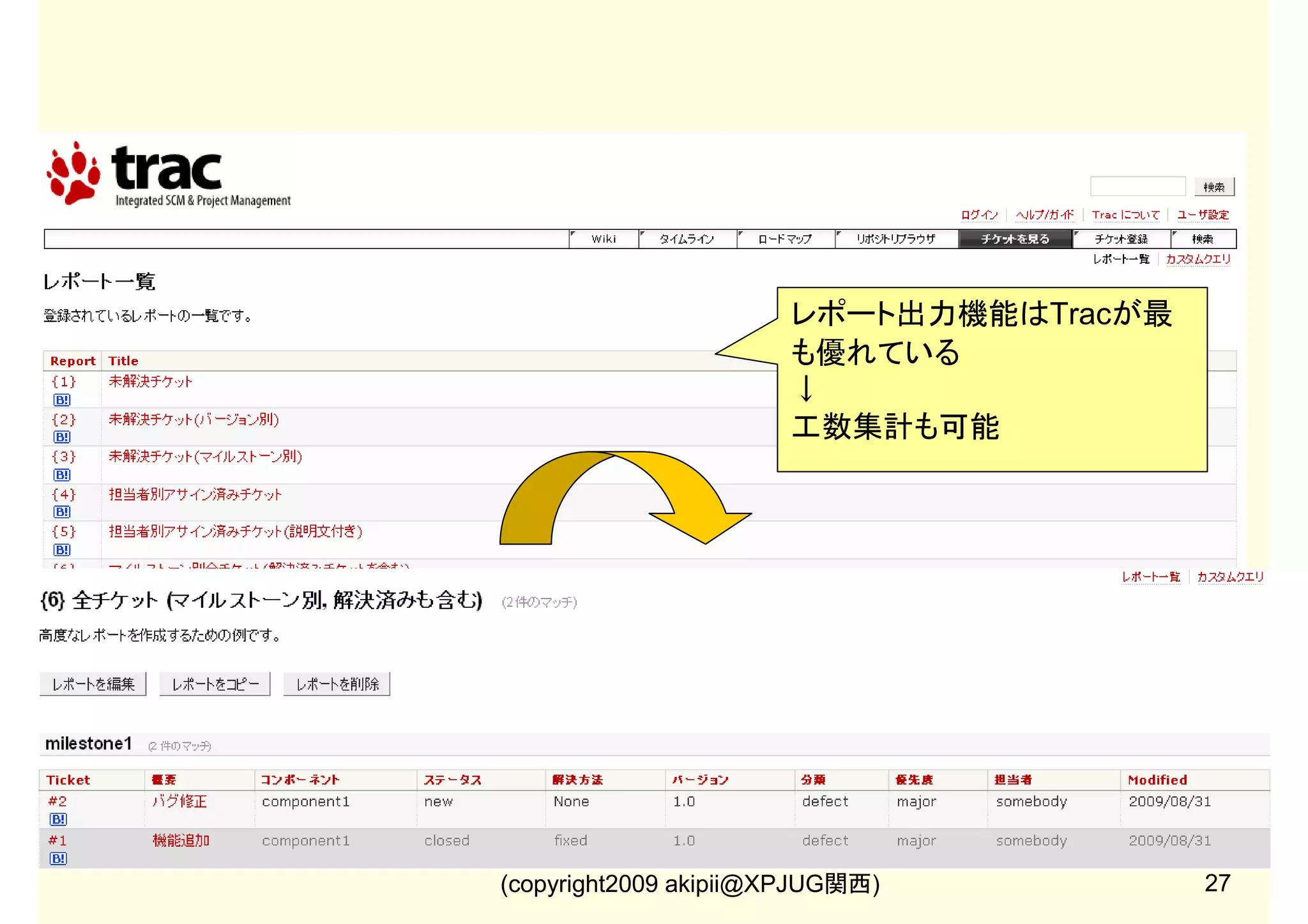Open the 検索 tab in navigation bar

click(x=1203, y=239)
